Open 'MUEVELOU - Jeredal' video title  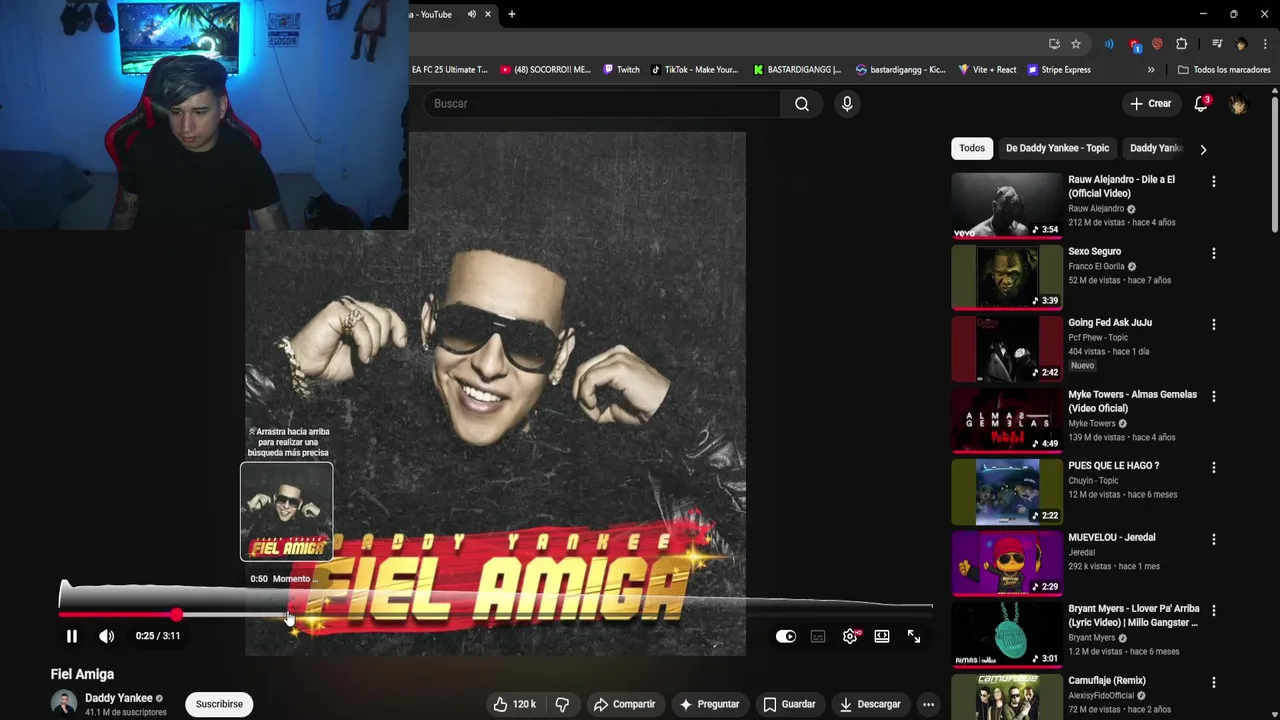coord(1112,537)
